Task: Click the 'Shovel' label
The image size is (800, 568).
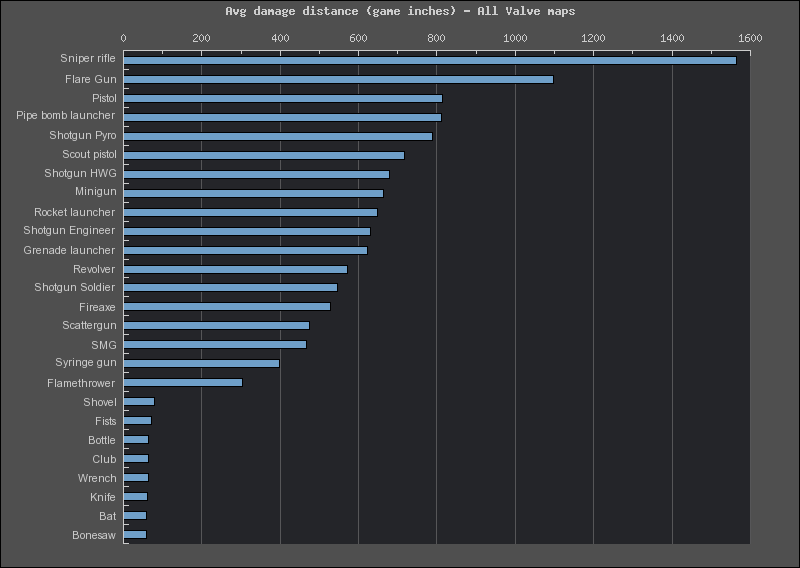Action: [100, 402]
